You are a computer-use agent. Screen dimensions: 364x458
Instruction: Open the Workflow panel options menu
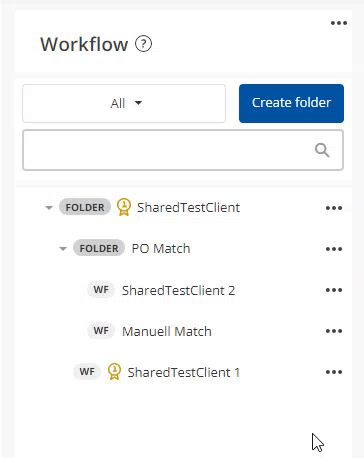tap(339, 23)
